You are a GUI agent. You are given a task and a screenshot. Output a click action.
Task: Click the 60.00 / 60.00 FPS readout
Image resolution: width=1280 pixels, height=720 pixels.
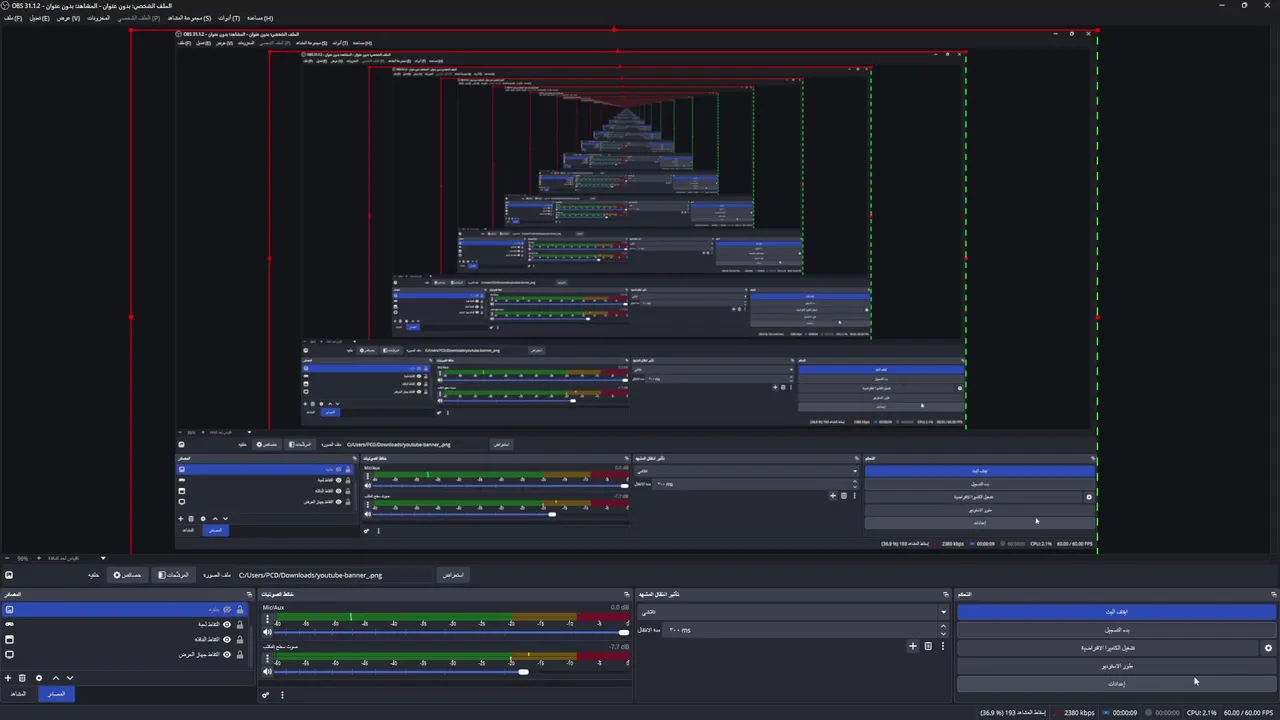pyautogui.click(x=1249, y=713)
